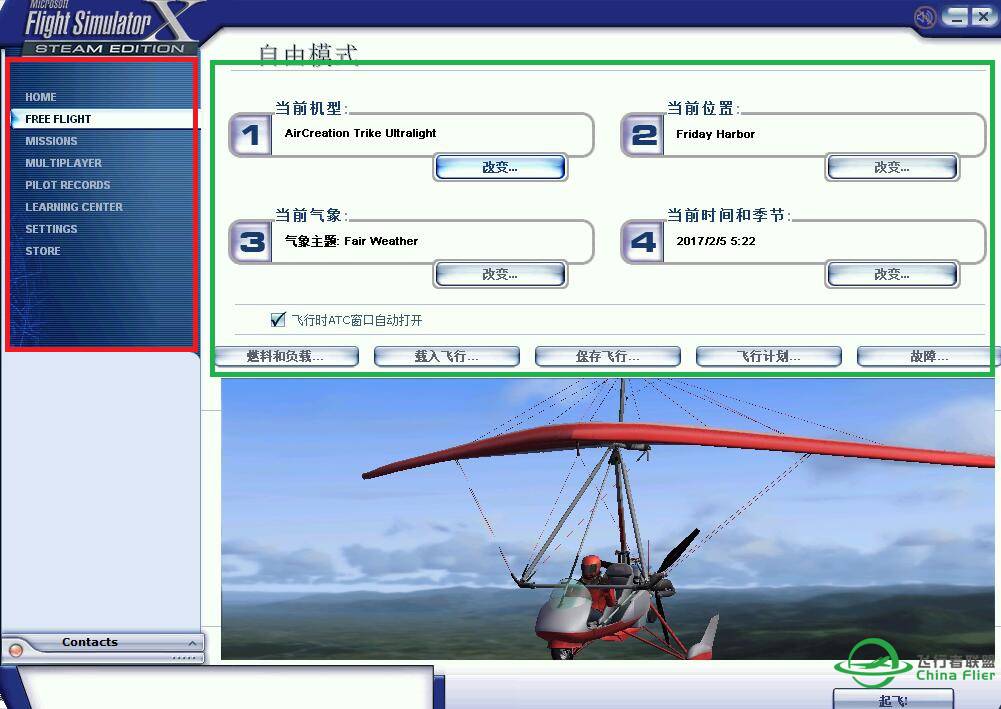This screenshot has width=1001, height=709.
Task: Click the step 3 weather number icon
Action: [251, 241]
